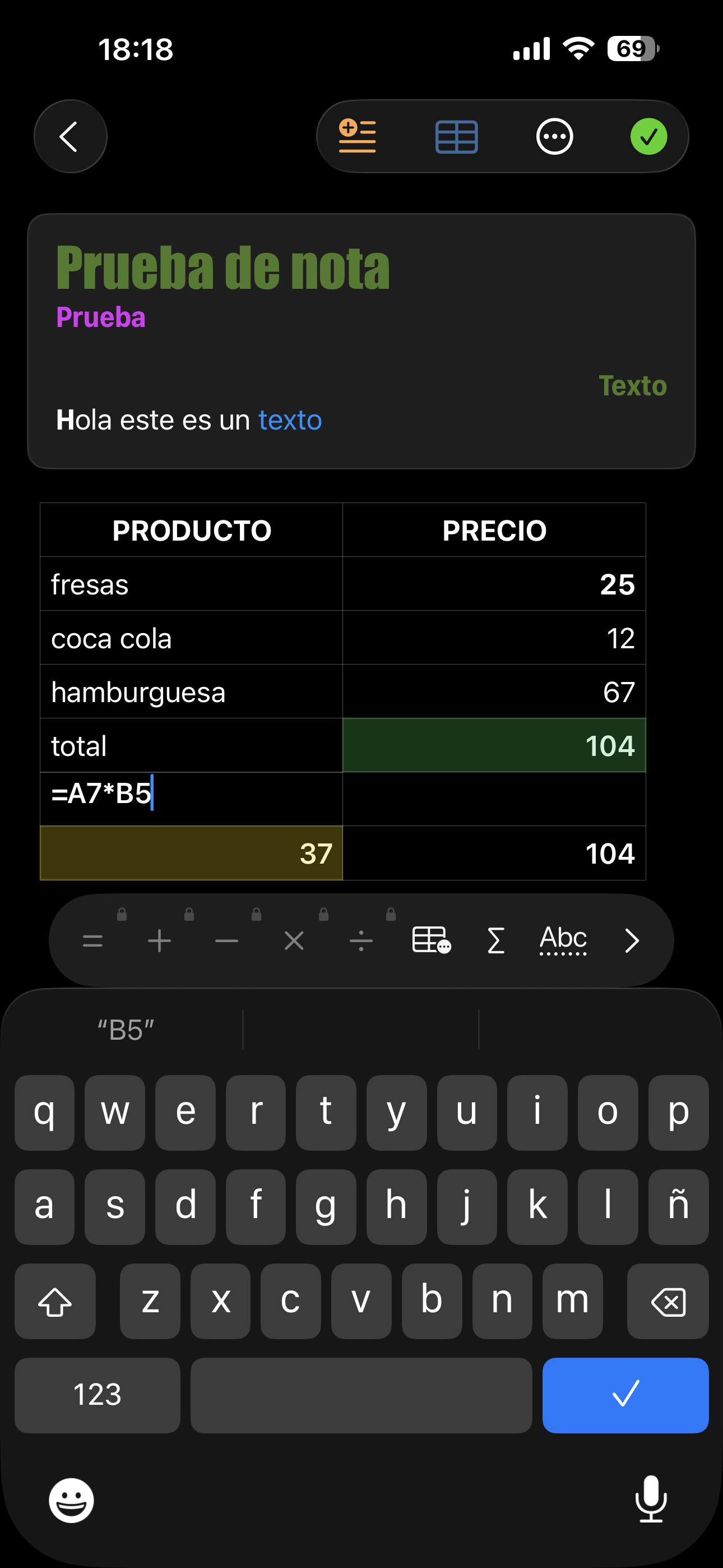Tap the back arrow button
723x1568 pixels.
70,136
